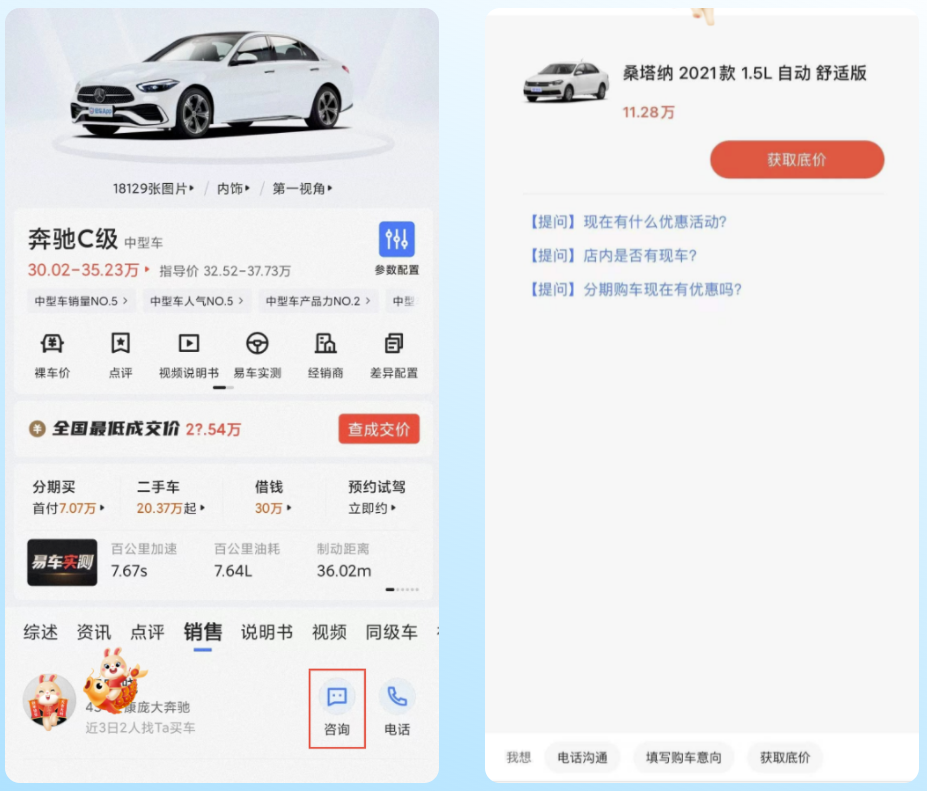Open the 中型车销量NO.5 ranking tag

[81, 301]
